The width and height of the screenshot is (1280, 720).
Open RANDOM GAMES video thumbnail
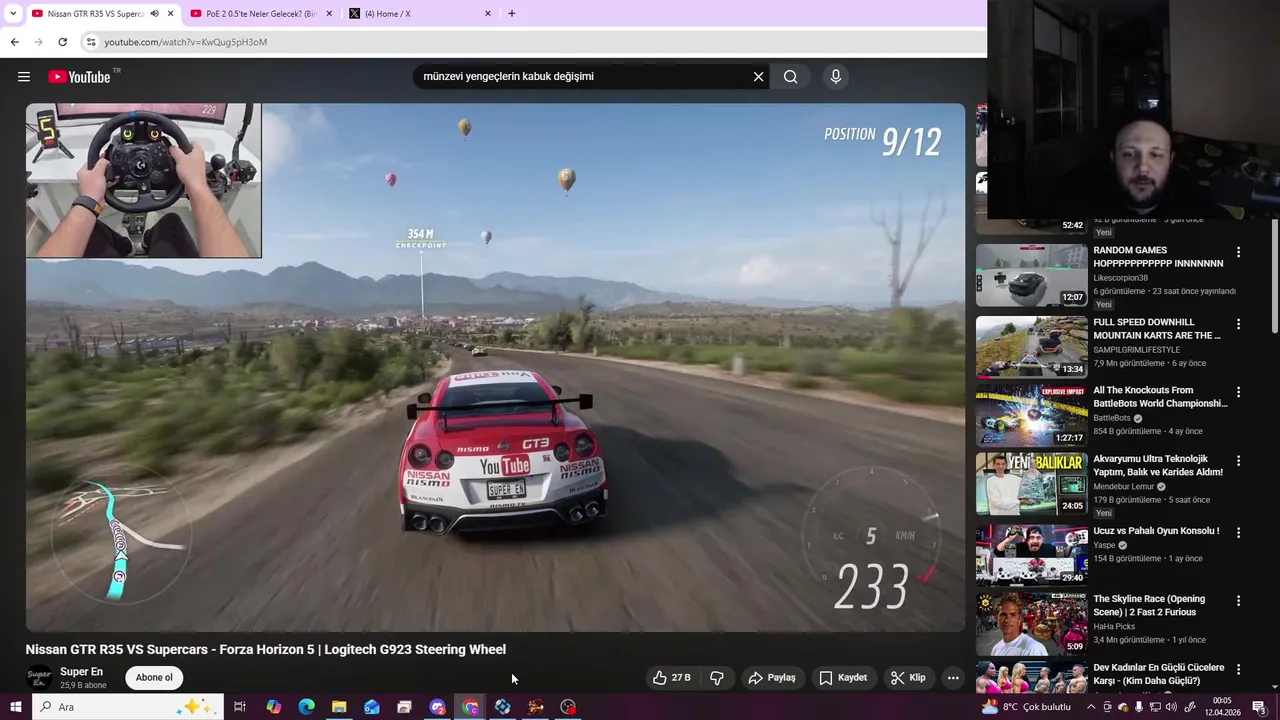point(1031,276)
